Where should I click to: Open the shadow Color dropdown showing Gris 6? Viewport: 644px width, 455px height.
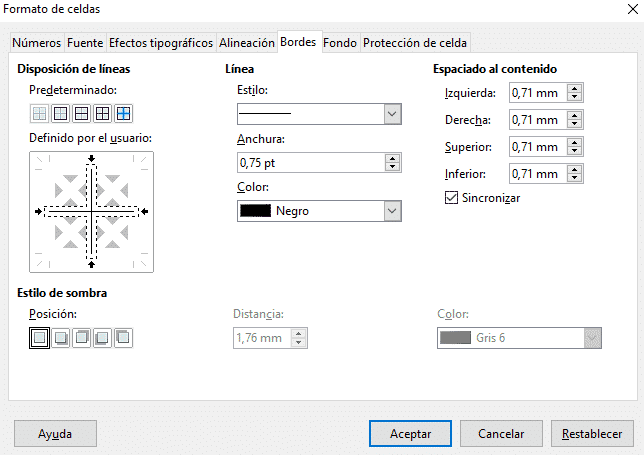point(519,338)
